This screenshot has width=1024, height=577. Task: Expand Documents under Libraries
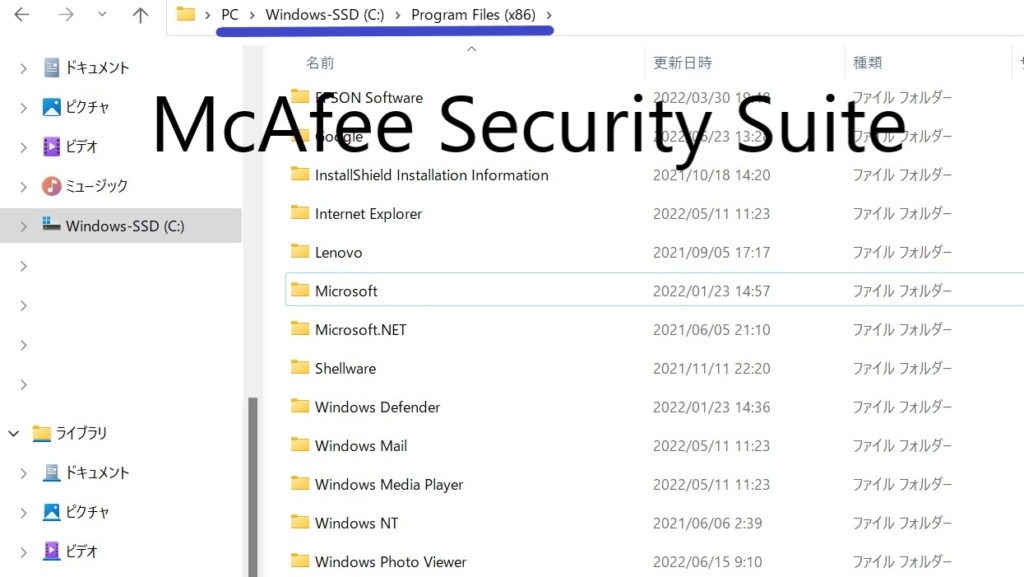click(x=24, y=473)
